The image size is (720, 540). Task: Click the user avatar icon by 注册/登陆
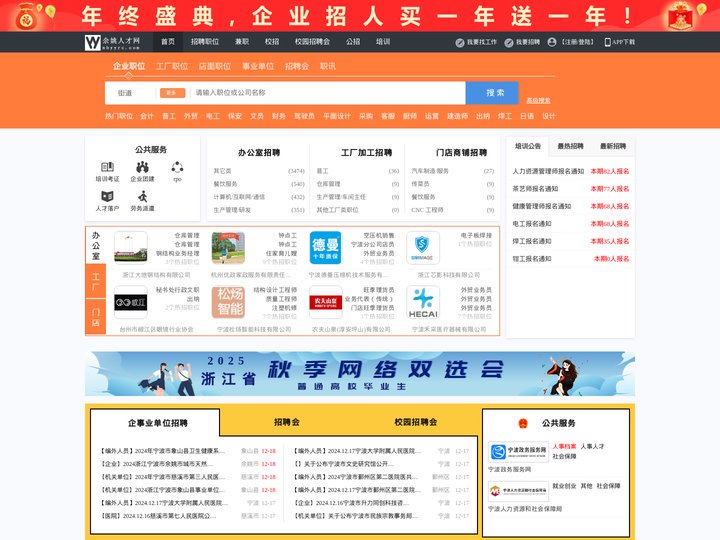click(x=552, y=42)
